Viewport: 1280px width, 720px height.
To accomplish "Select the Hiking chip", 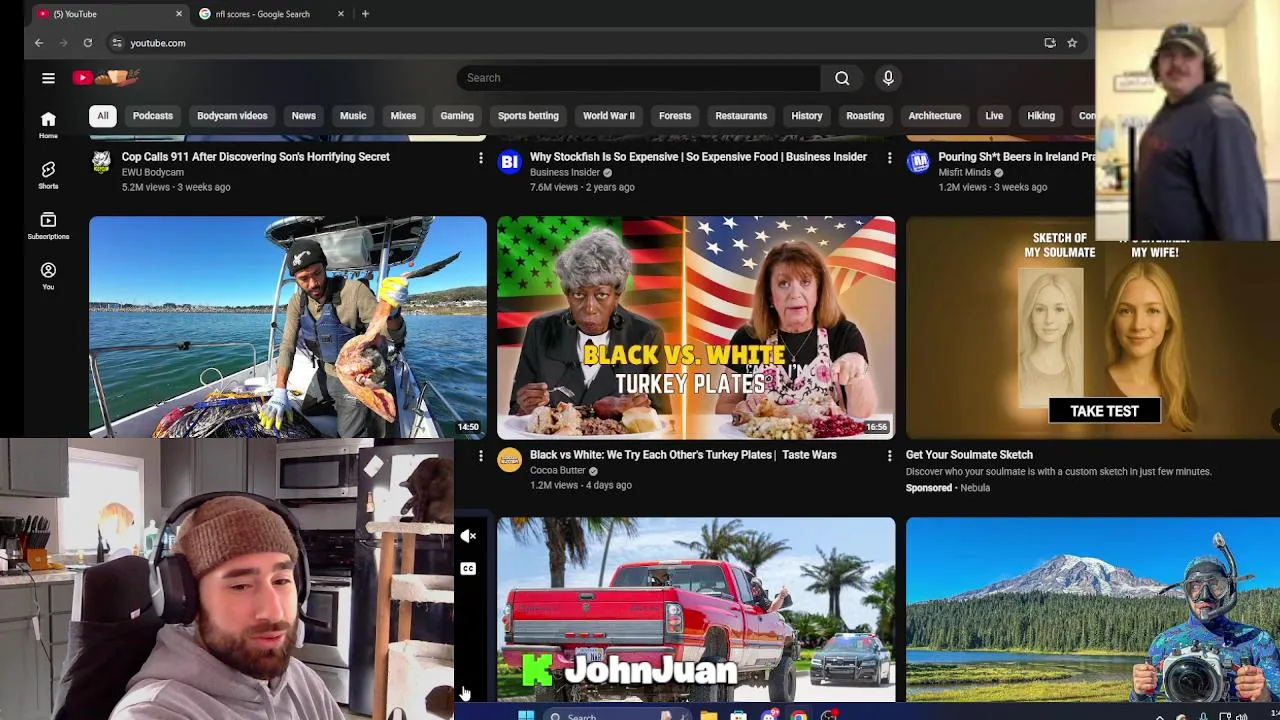I will [x=1041, y=116].
